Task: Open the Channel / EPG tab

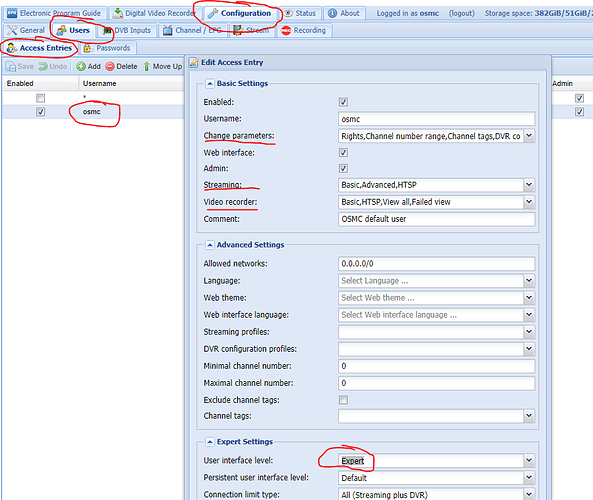Action: tap(193, 30)
